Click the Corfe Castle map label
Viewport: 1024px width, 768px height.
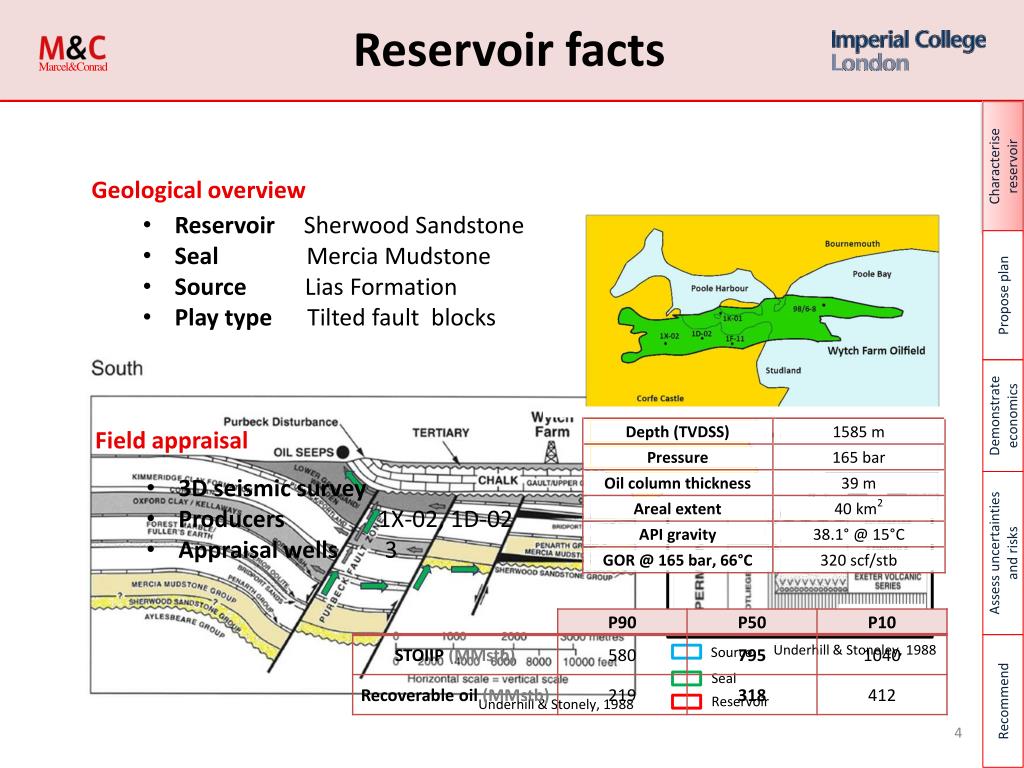click(x=660, y=398)
